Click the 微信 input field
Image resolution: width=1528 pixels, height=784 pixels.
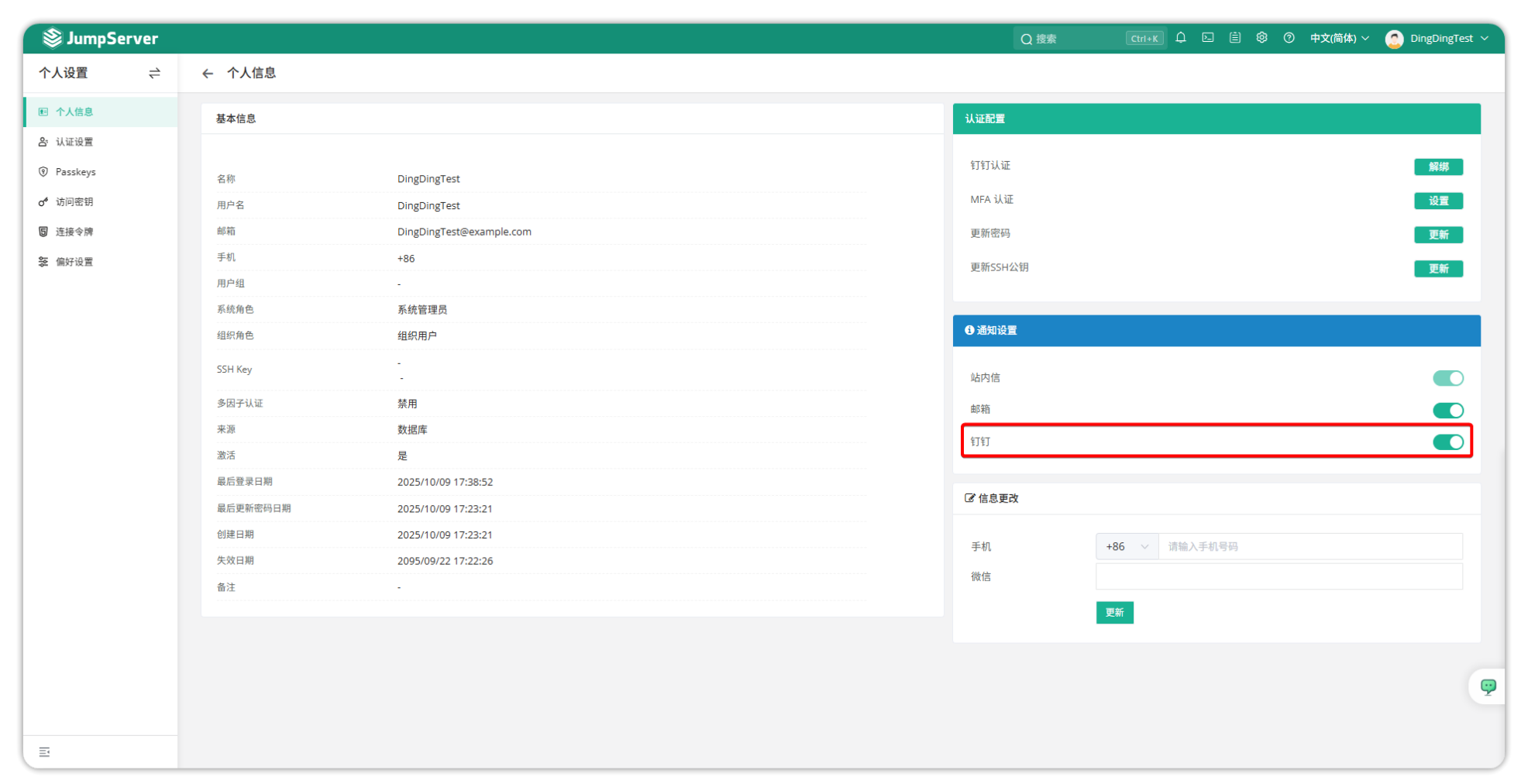[x=1278, y=577]
